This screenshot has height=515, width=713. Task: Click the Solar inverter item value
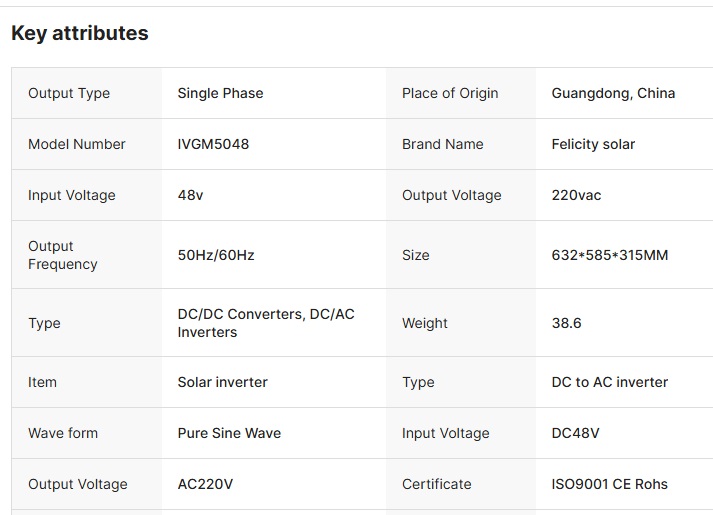pyautogui.click(x=223, y=382)
